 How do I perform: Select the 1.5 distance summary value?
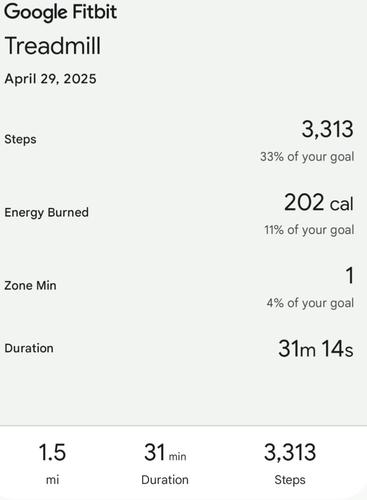click(x=52, y=452)
